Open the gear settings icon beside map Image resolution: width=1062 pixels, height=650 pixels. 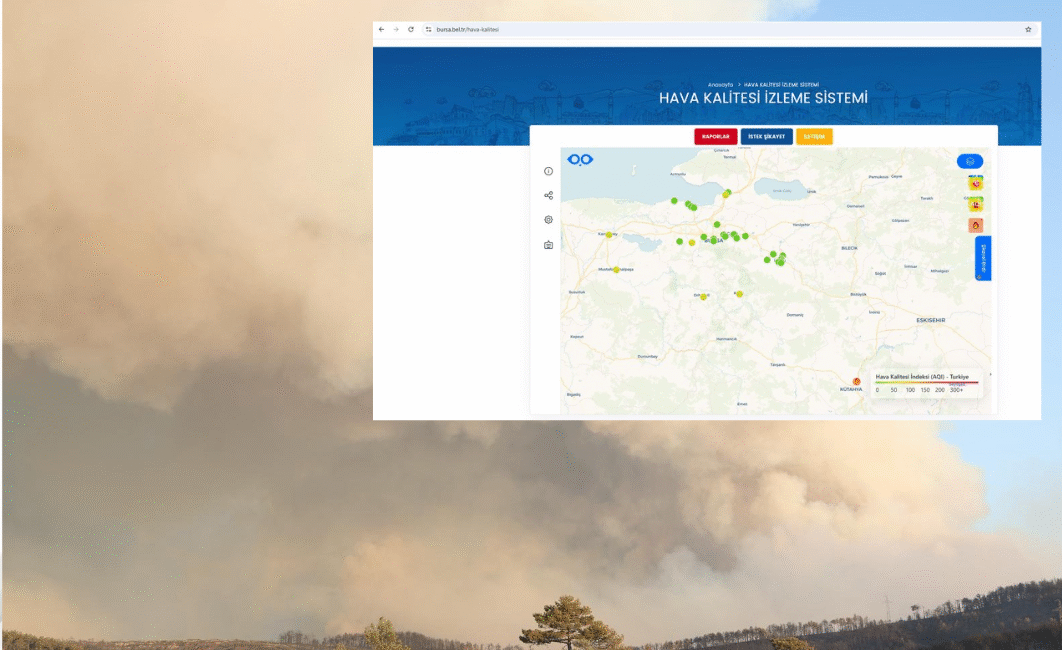(x=549, y=220)
